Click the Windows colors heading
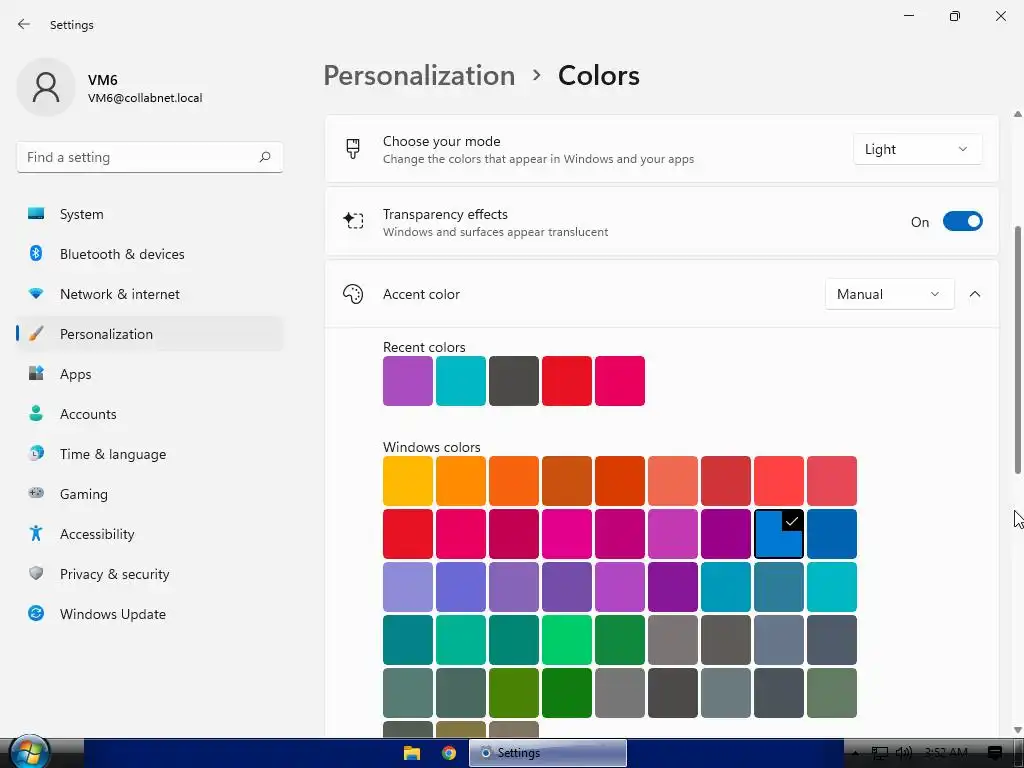 tap(432, 447)
